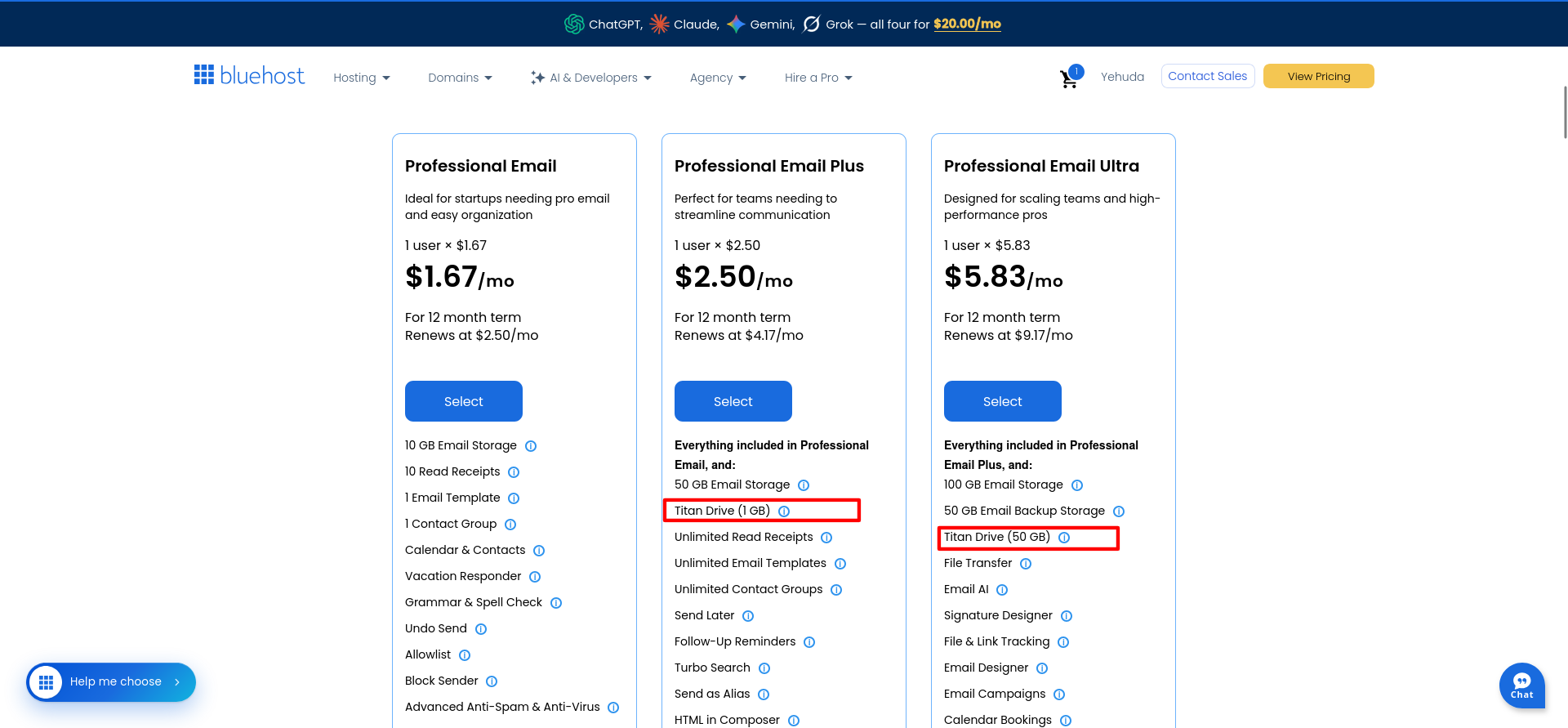
Task: Click info icon beside Unlimited Read Receipts
Action: pyautogui.click(x=826, y=538)
